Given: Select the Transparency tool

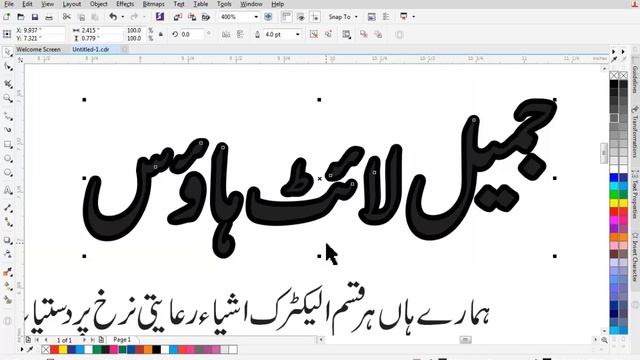Looking at the screenshot, I should tap(7, 254).
